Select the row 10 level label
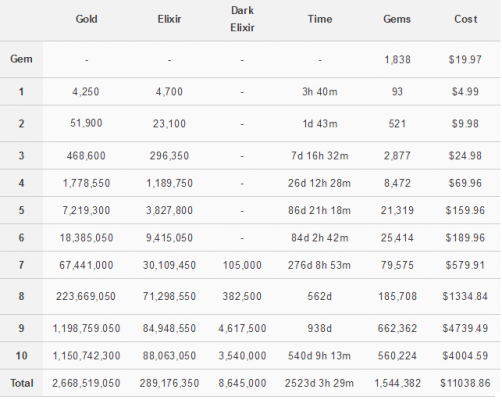502x400 pixels. click(x=21, y=356)
